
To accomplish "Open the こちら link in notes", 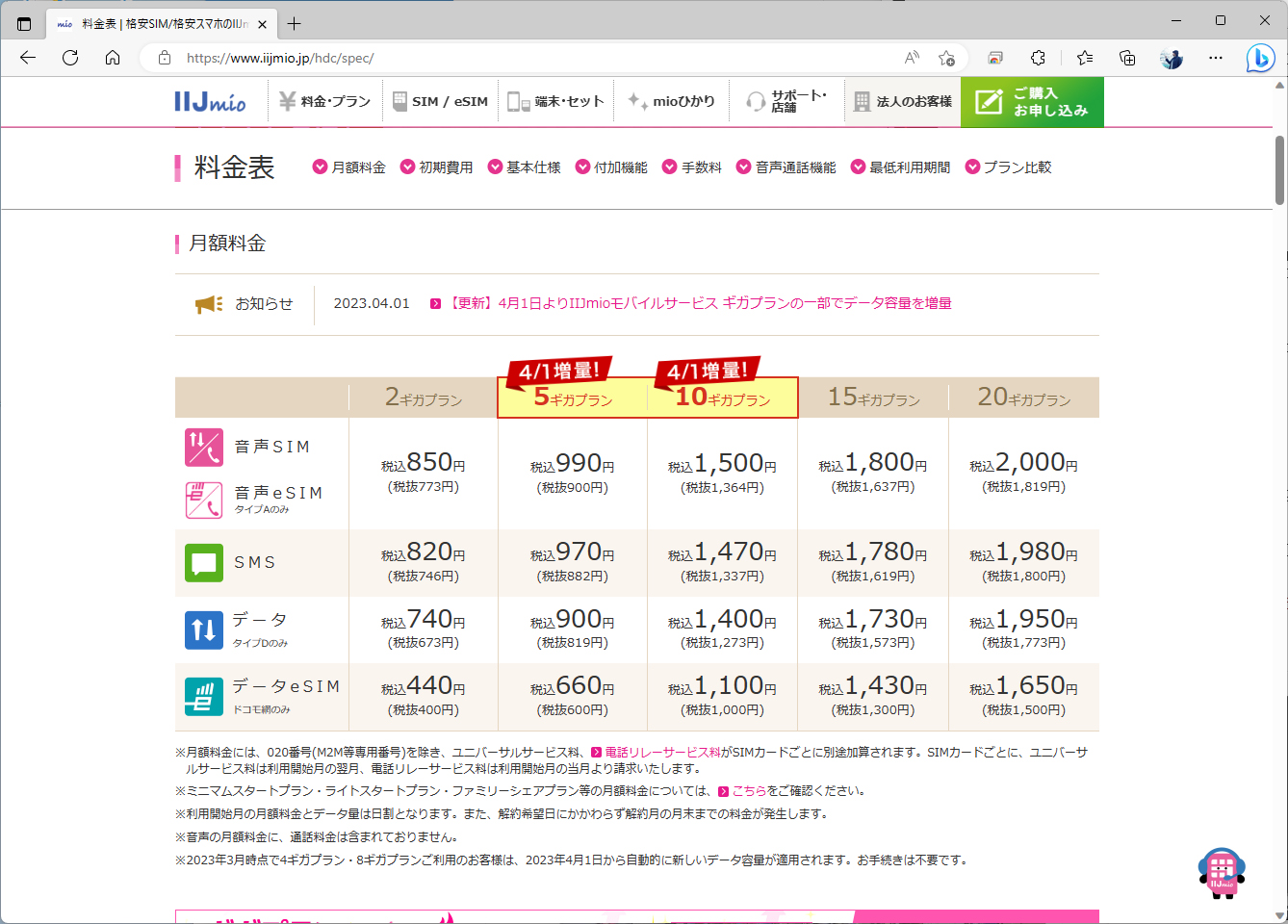I will [x=742, y=791].
